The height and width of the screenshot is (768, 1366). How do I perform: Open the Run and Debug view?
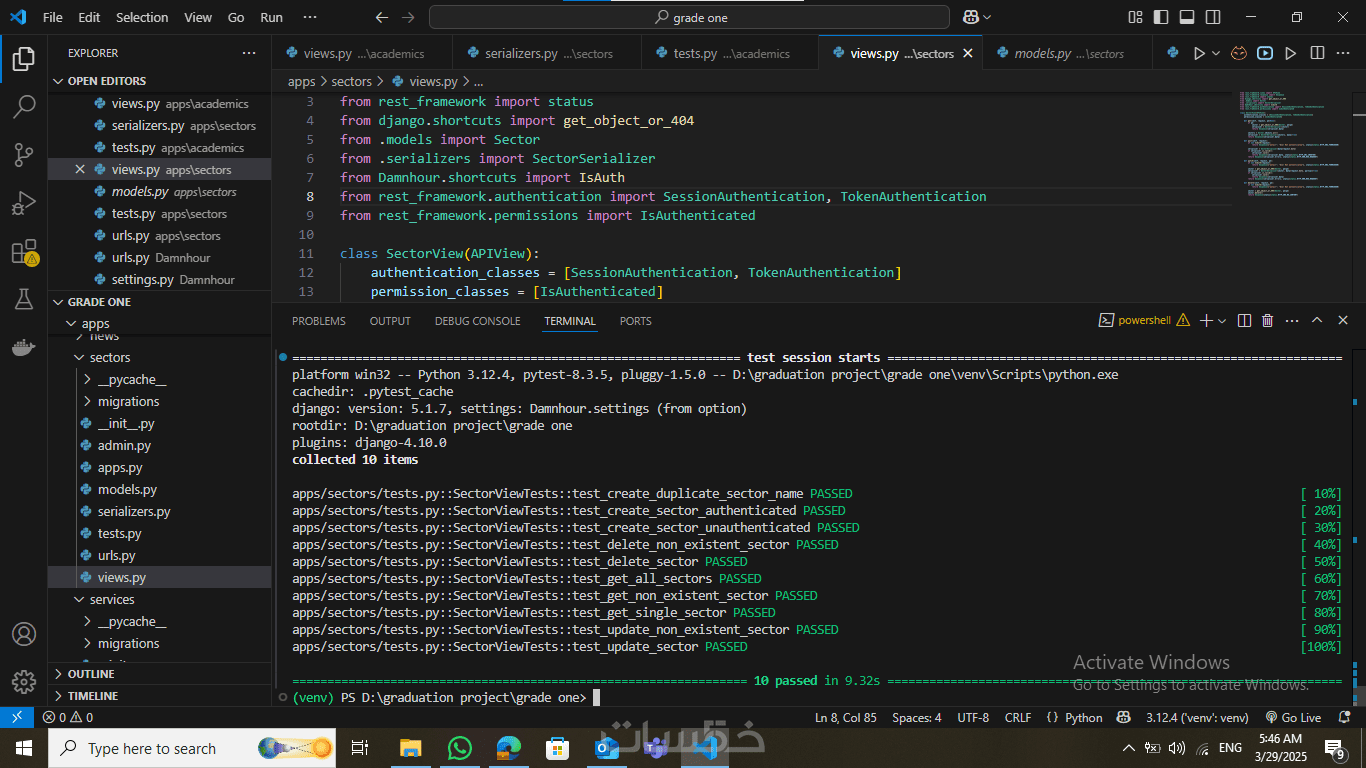coord(24,204)
